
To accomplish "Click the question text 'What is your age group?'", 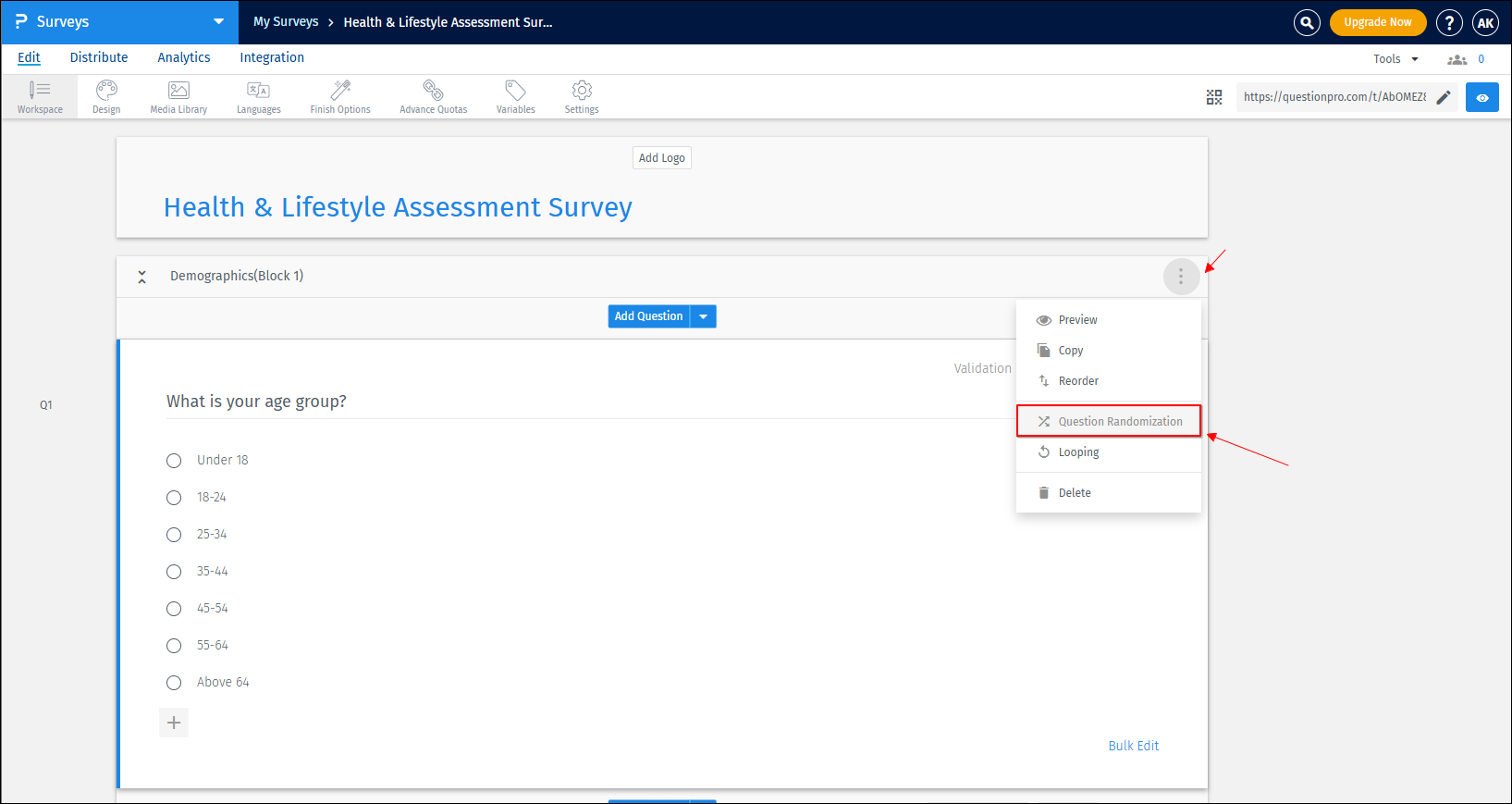I will [x=256, y=402].
